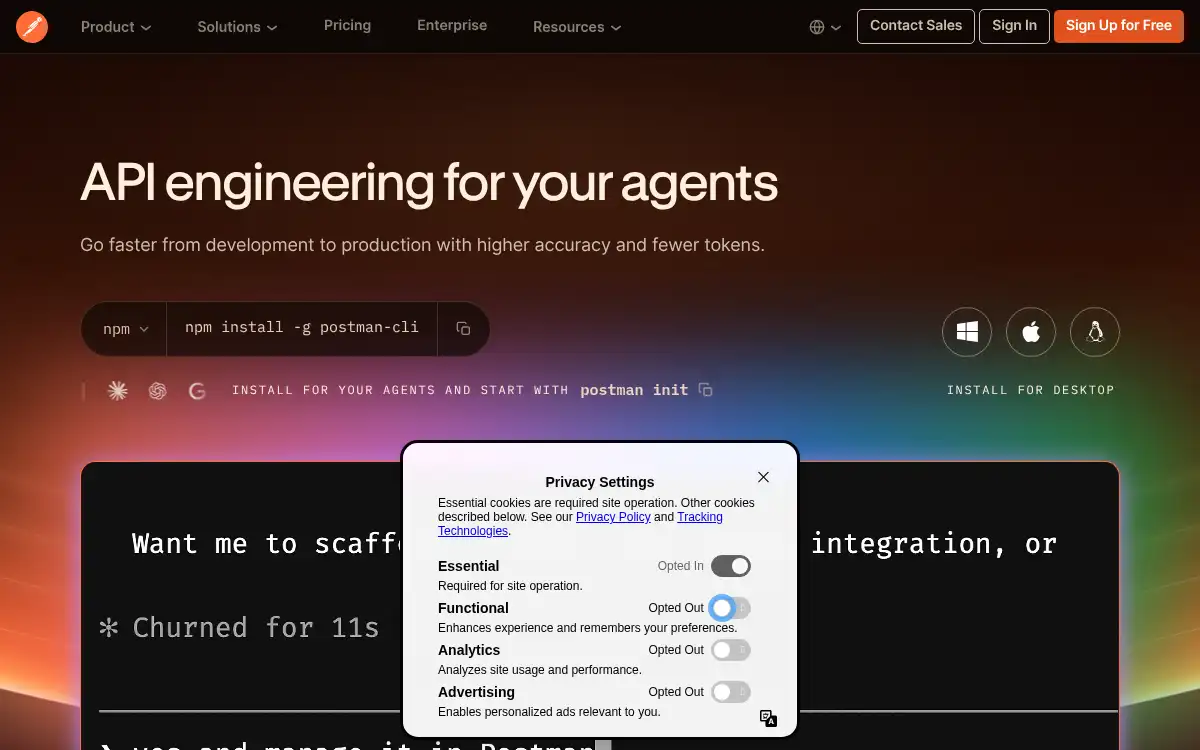1200x750 pixels.
Task: Expand the Resources menu
Action: 577,27
